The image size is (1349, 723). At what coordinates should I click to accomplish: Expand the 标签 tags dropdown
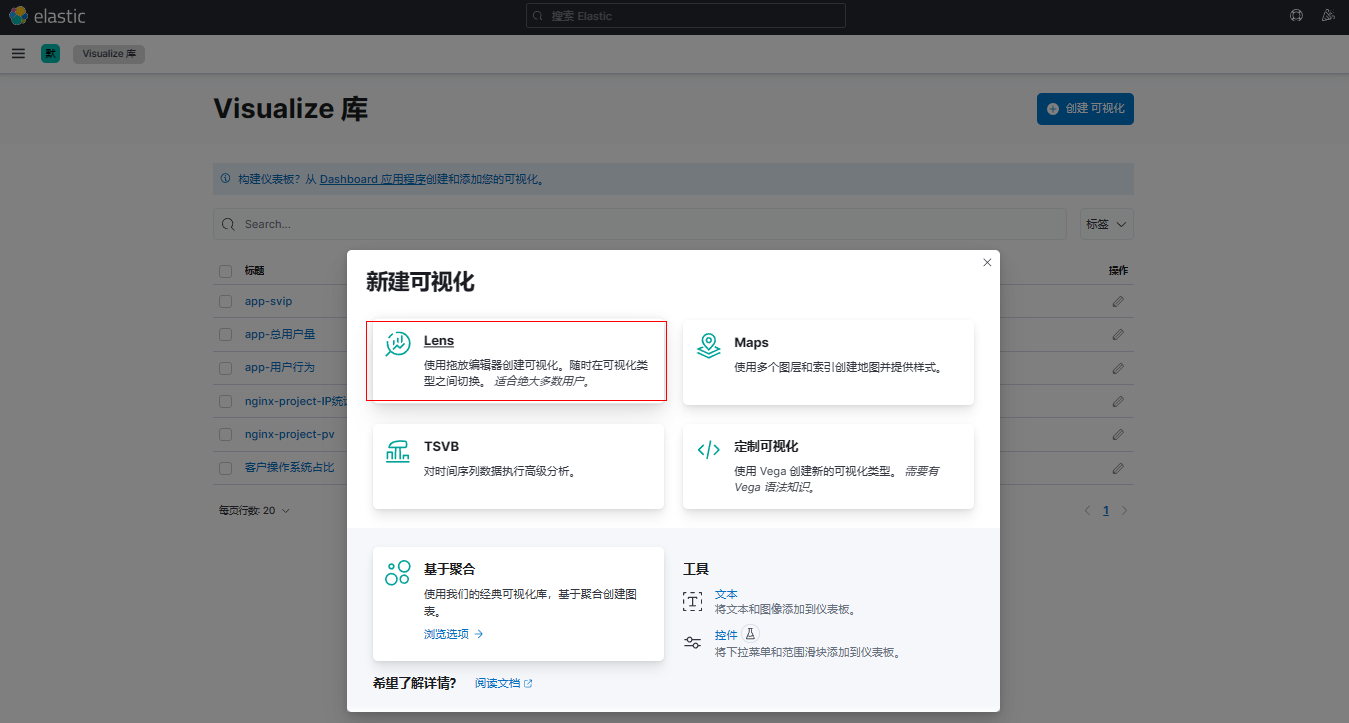tap(1106, 224)
